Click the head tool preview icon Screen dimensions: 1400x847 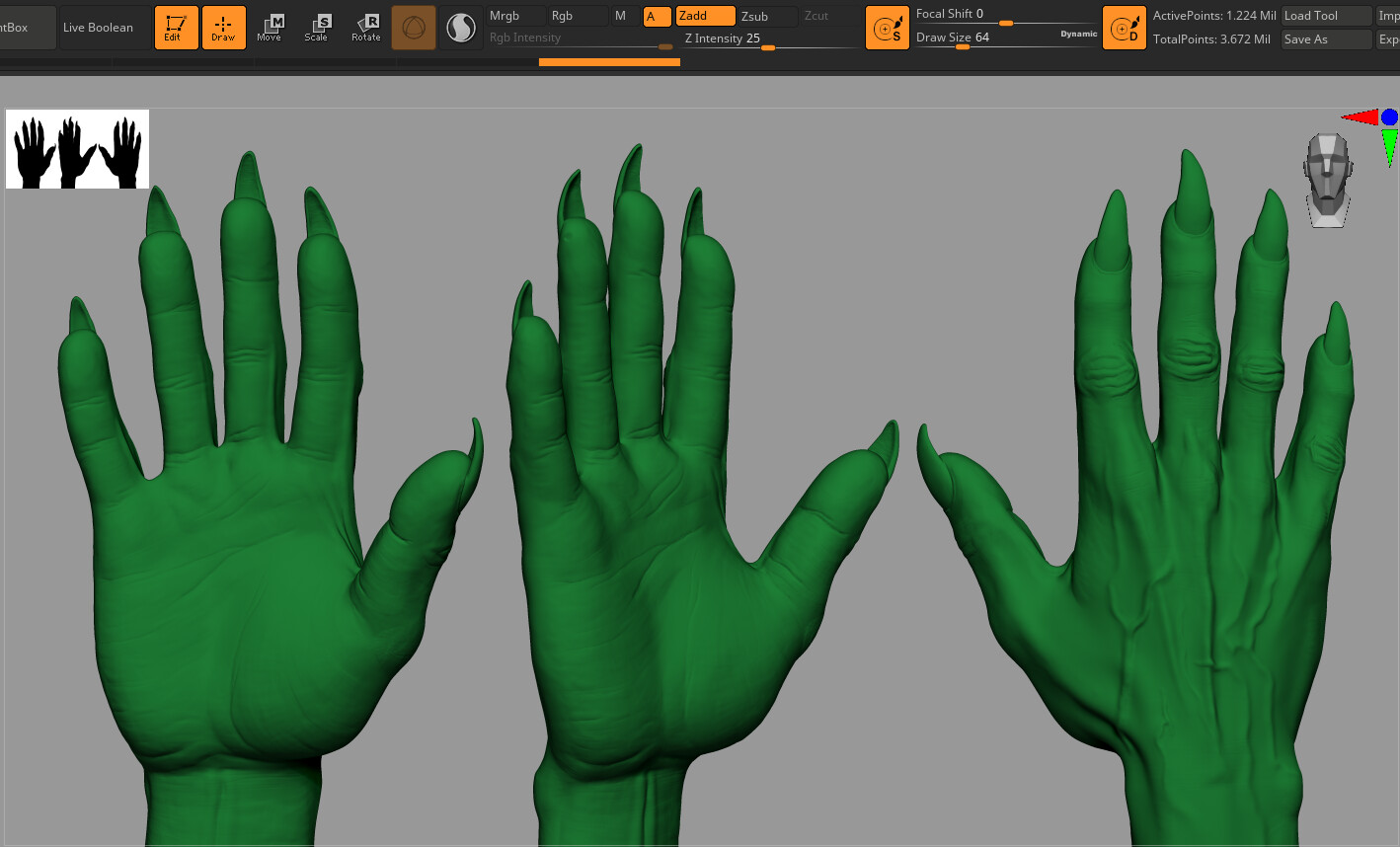[x=1327, y=180]
